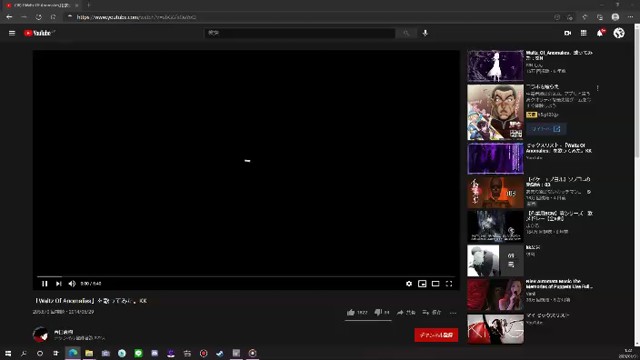Open the video's more actions ellipsis
Image resolution: width=640 pixels, height=360 pixels.
click(453, 313)
